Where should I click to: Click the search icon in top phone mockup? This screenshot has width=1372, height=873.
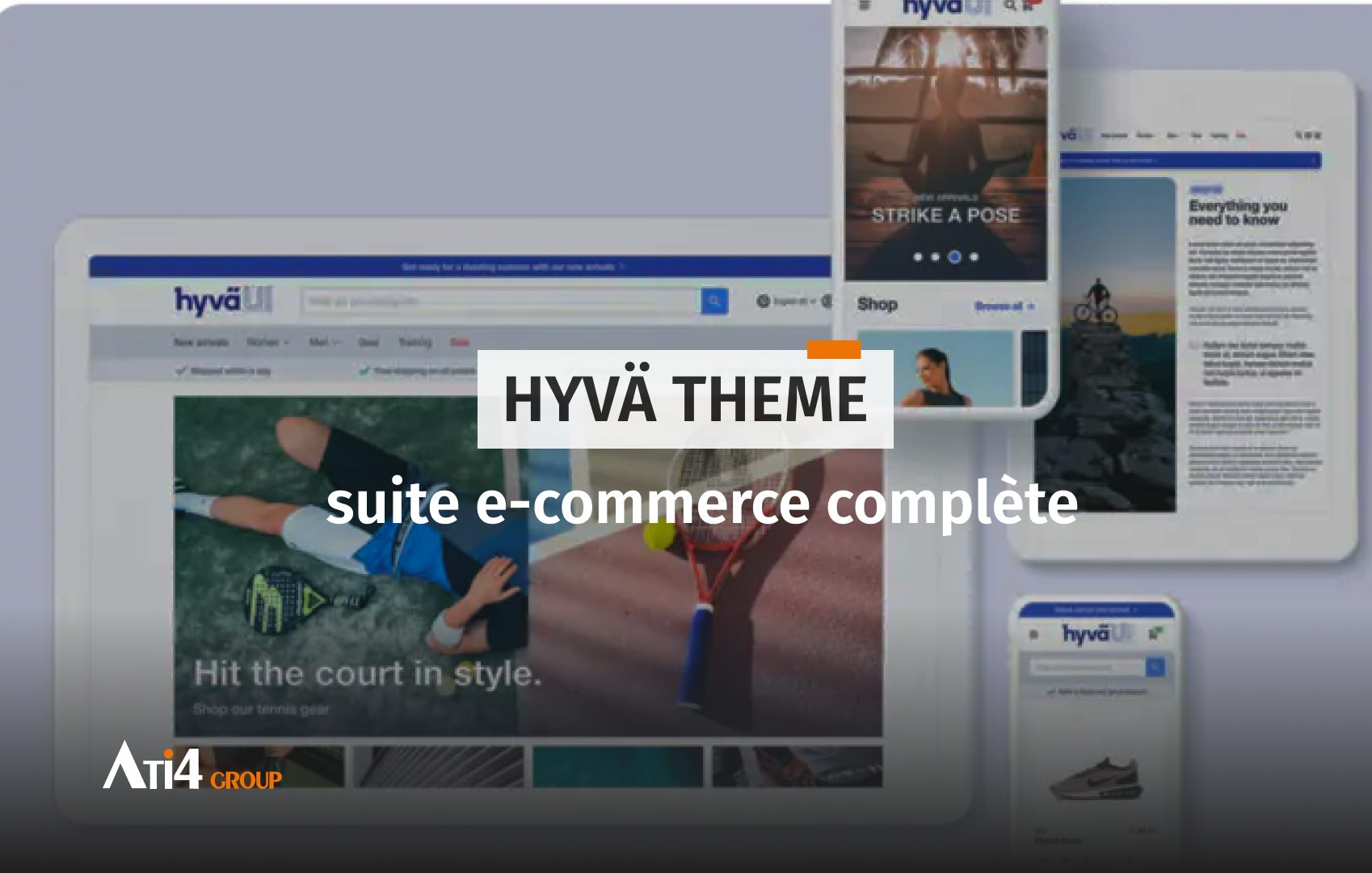(x=1010, y=6)
